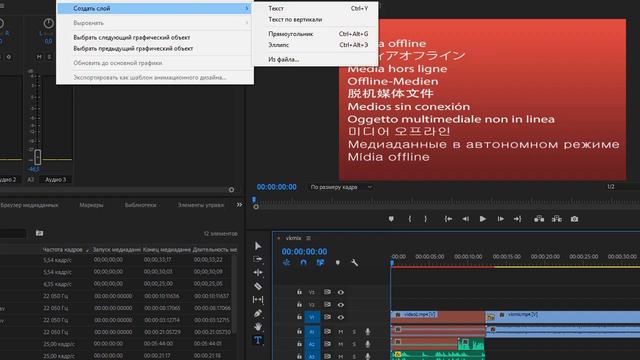Choose Из файла... option
640x360 pixels.
316,60
